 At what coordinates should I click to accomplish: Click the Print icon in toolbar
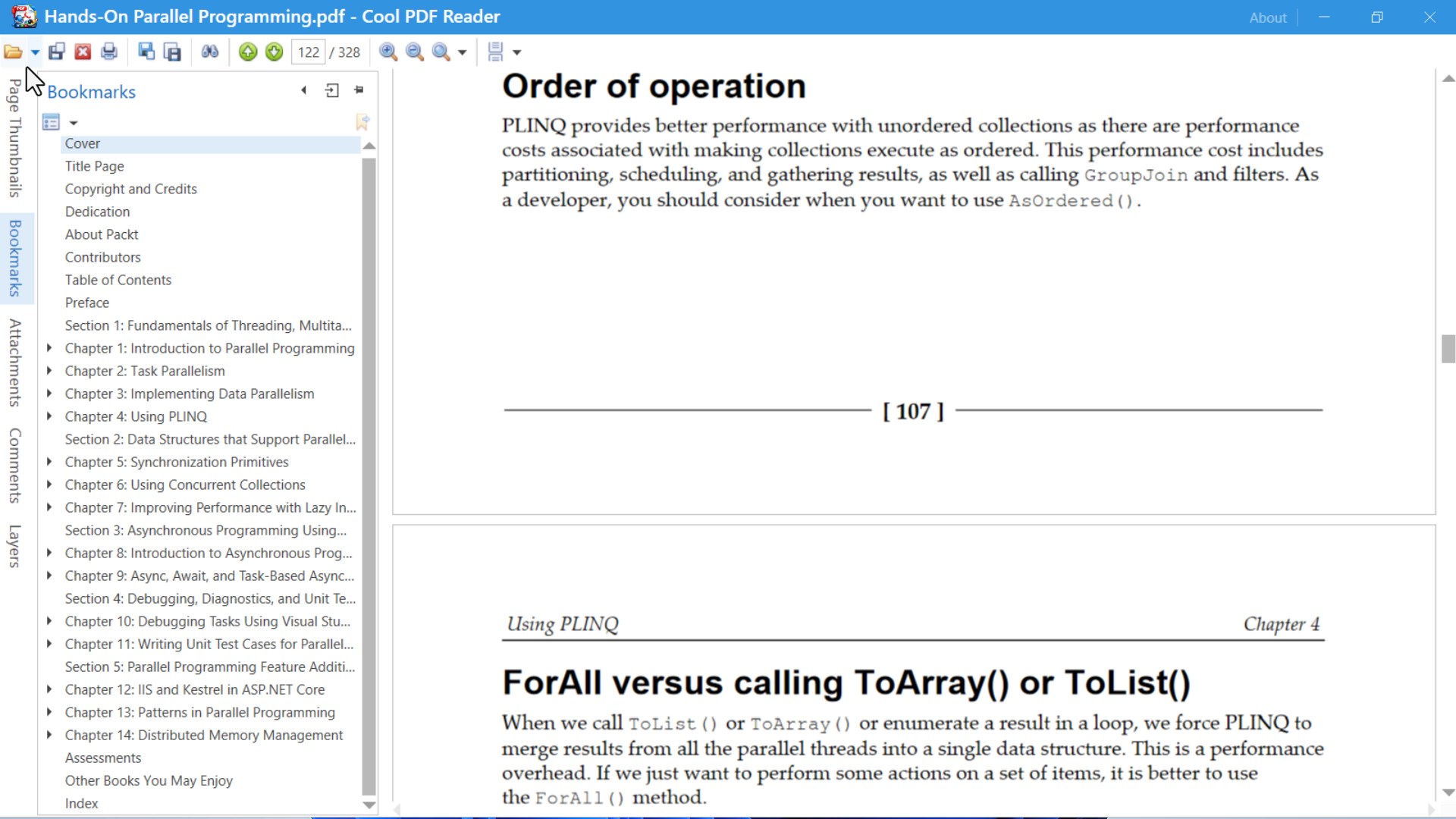pyautogui.click(x=109, y=52)
